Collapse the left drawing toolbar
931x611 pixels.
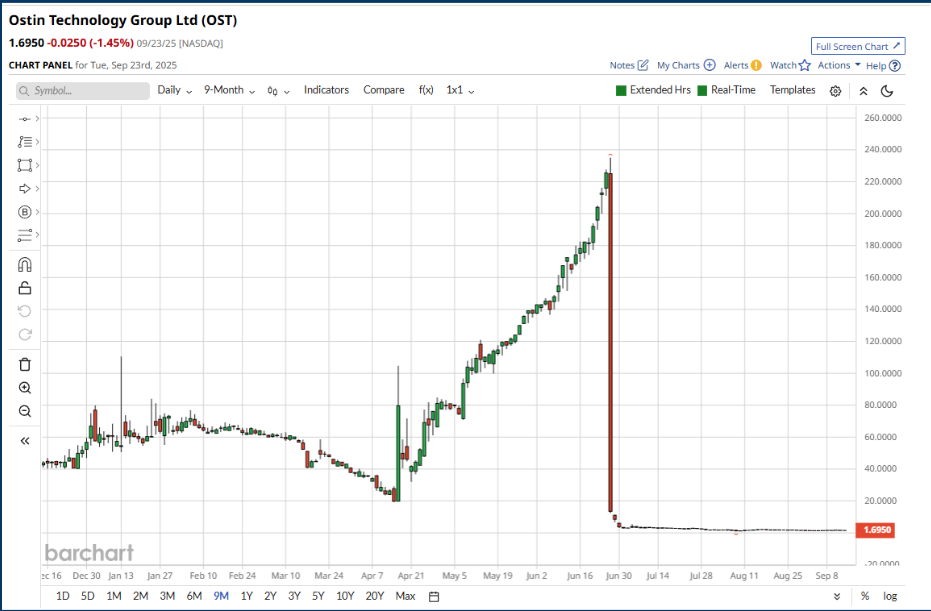click(x=25, y=440)
